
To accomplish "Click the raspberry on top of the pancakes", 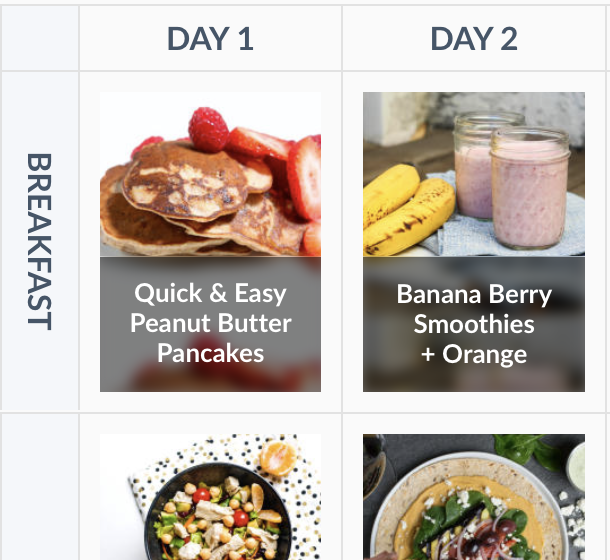I will 208,130.
